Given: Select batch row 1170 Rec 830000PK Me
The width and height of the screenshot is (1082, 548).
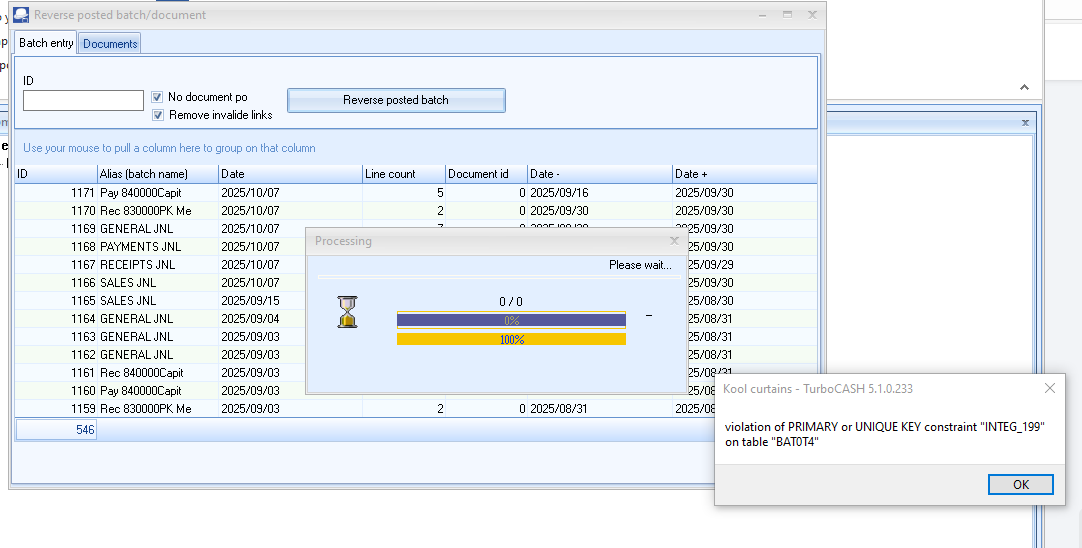Looking at the screenshot, I should coord(416,211).
